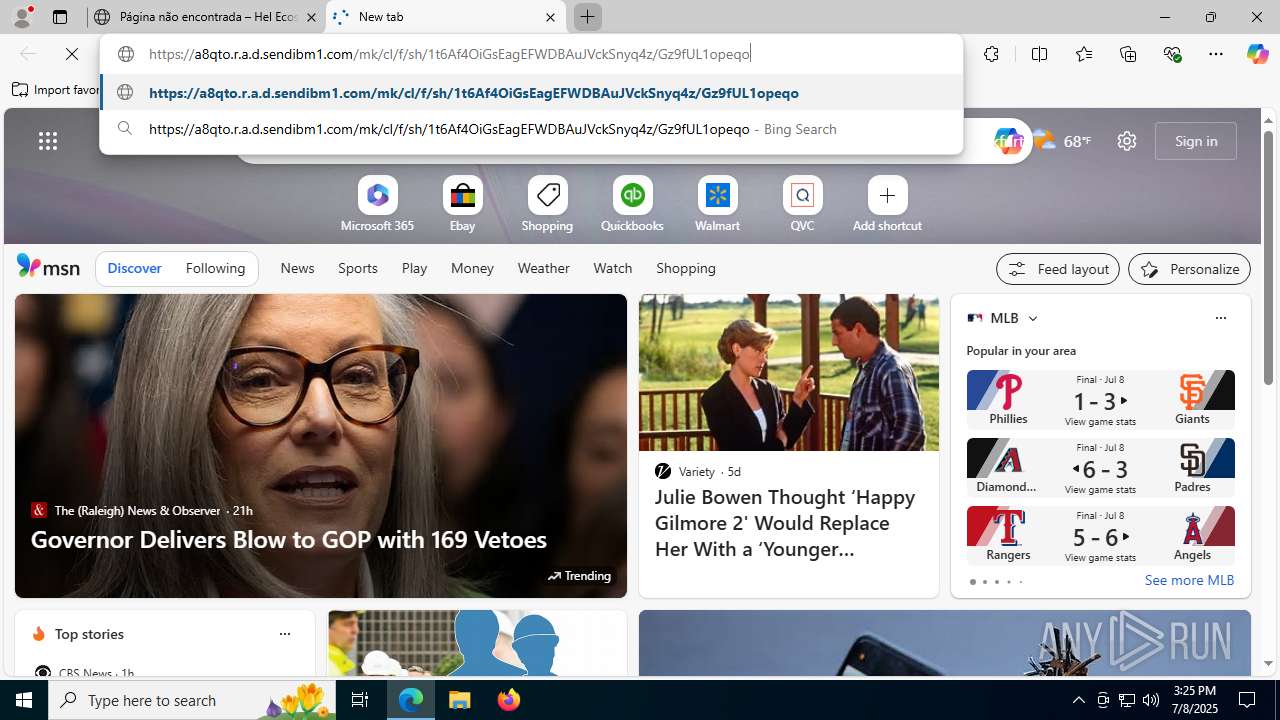Open the Shopping shortcut tile
The height and width of the screenshot is (720, 1280).
tap(547, 206)
